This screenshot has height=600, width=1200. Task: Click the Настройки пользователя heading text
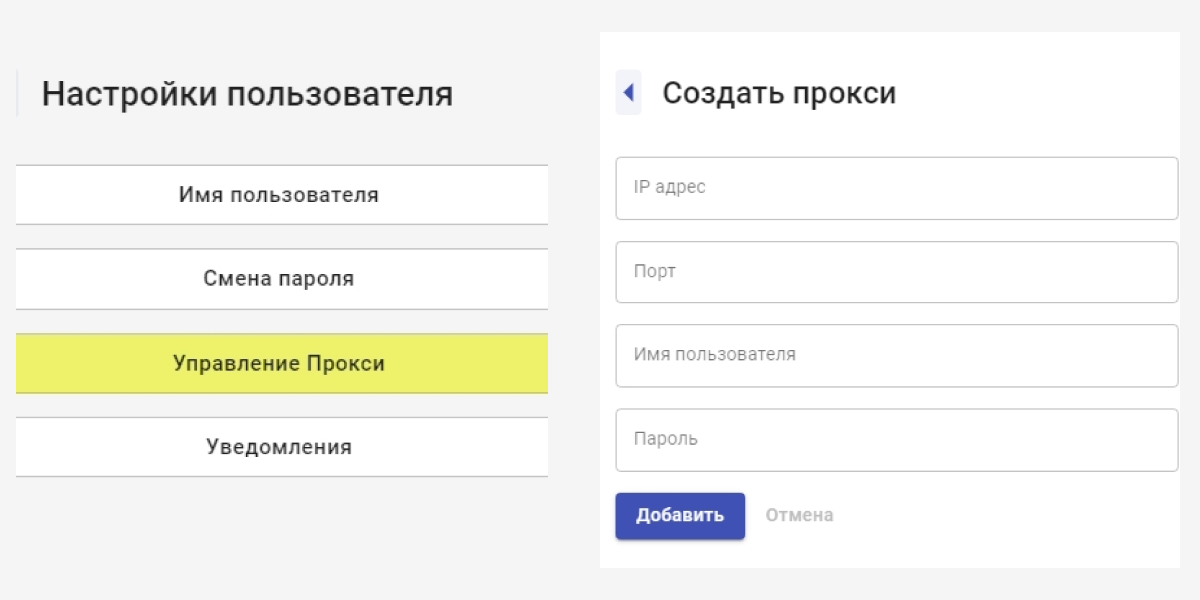pyautogui.click(x=247, y=95)
